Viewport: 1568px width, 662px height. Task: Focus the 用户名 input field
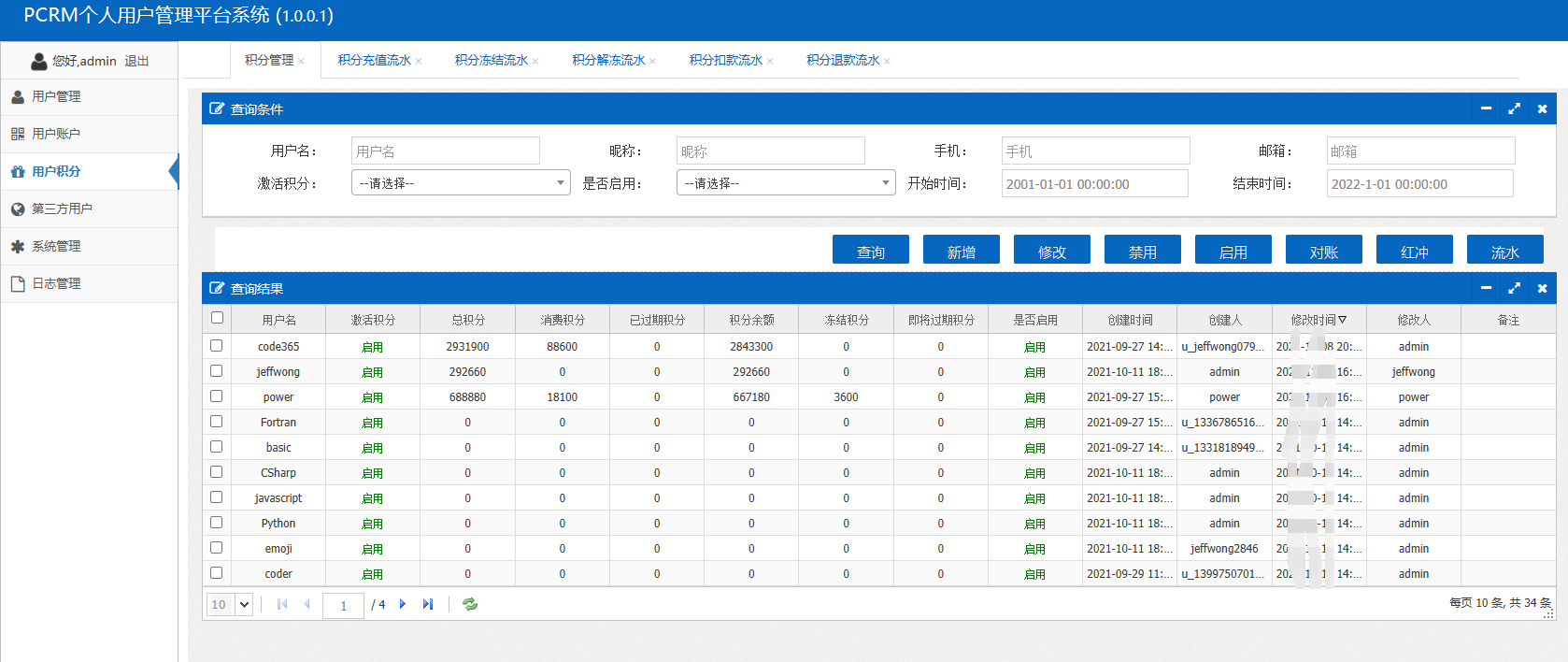pyautogui.click(x=446, y=151)
